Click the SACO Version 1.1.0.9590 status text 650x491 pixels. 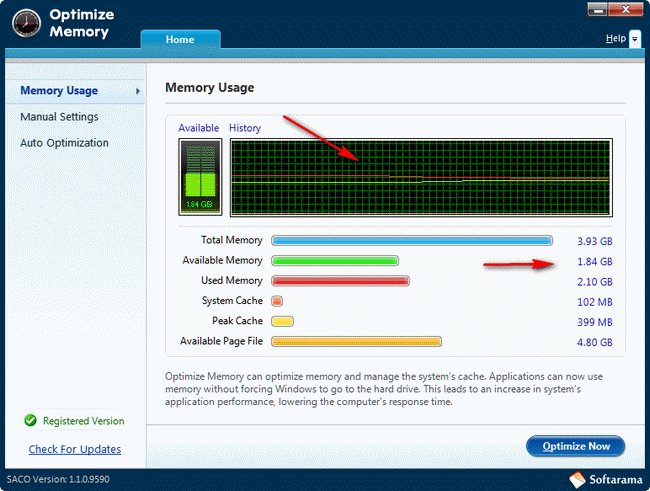58,479
